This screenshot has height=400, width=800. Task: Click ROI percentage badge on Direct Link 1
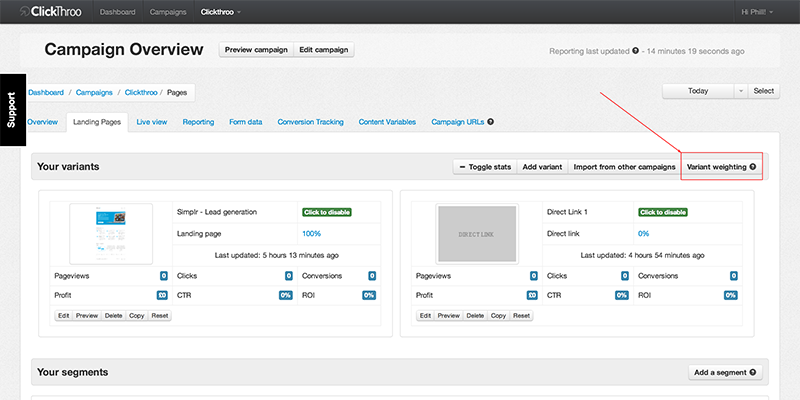[732, 295]
